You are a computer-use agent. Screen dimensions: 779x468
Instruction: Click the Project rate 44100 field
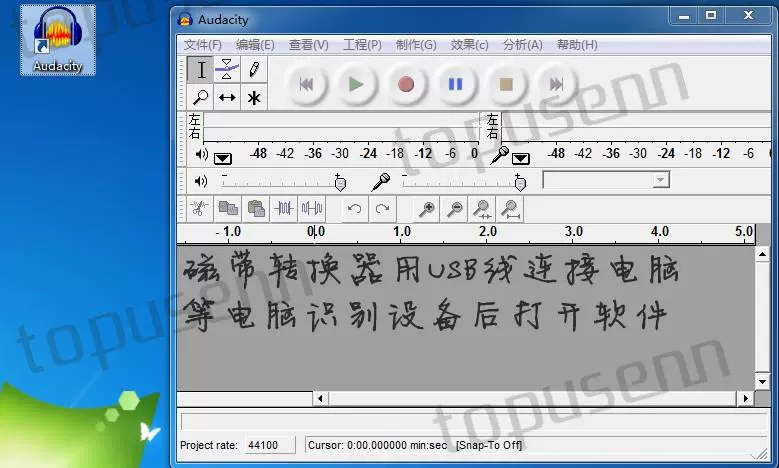[270, 445]
